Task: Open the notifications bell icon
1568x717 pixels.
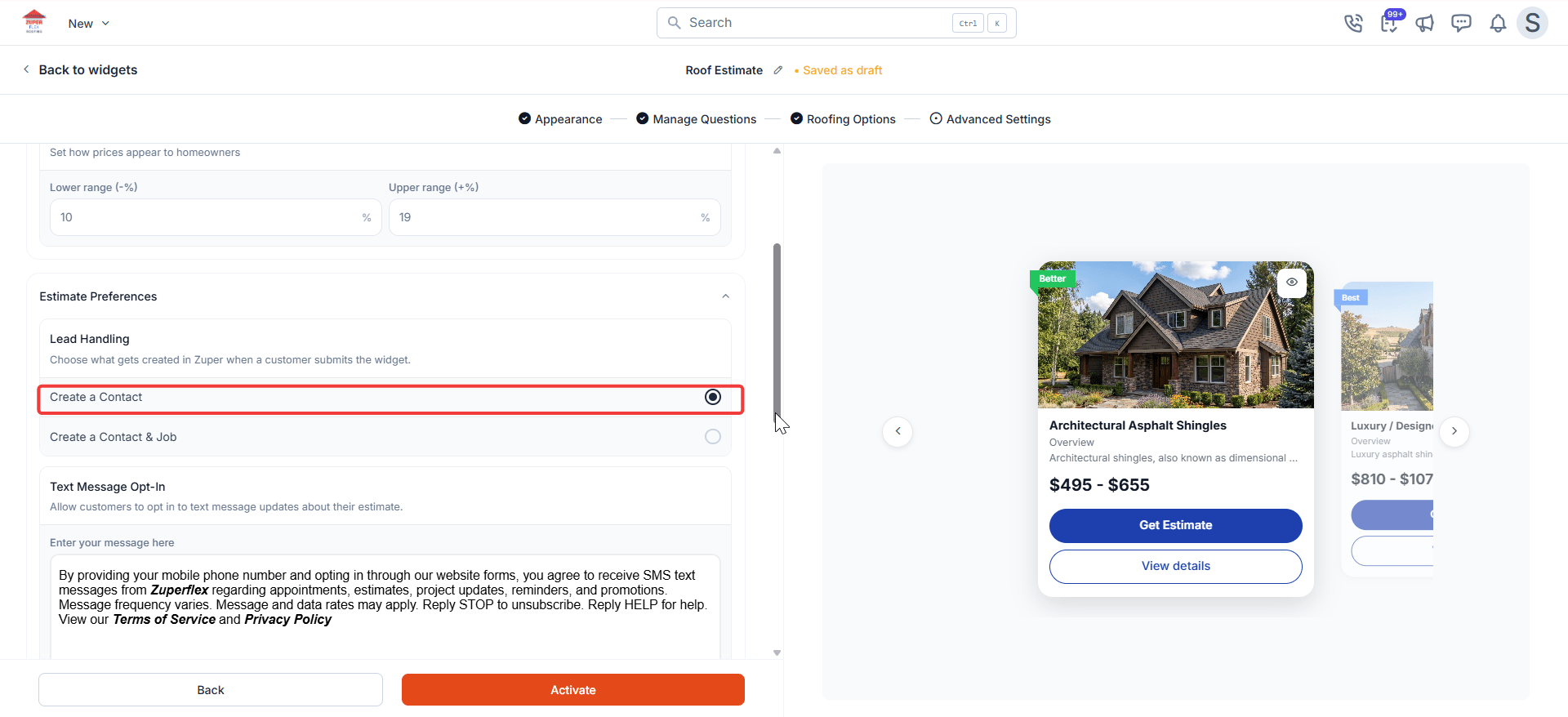Action: [x=1498, y=23]
